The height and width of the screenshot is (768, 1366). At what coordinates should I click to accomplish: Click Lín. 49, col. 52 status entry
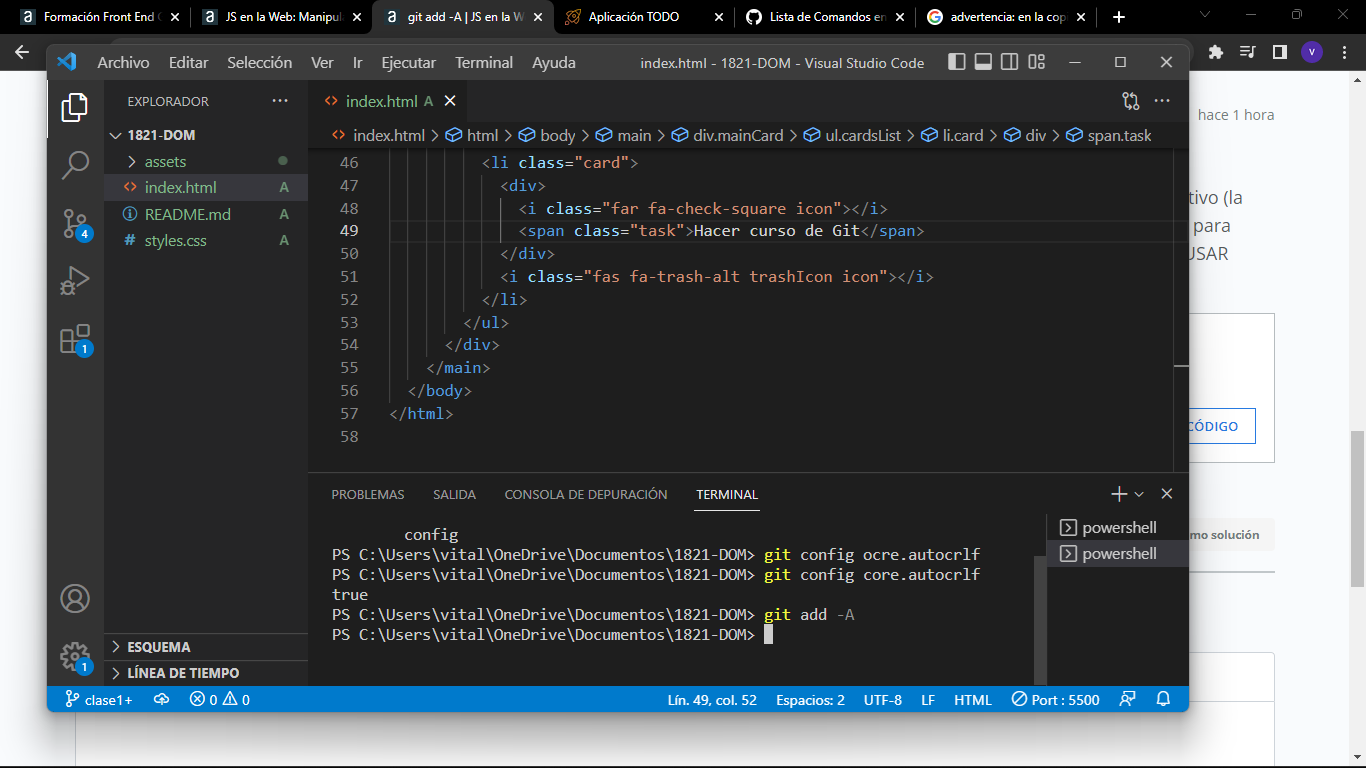tap(712, 700)
